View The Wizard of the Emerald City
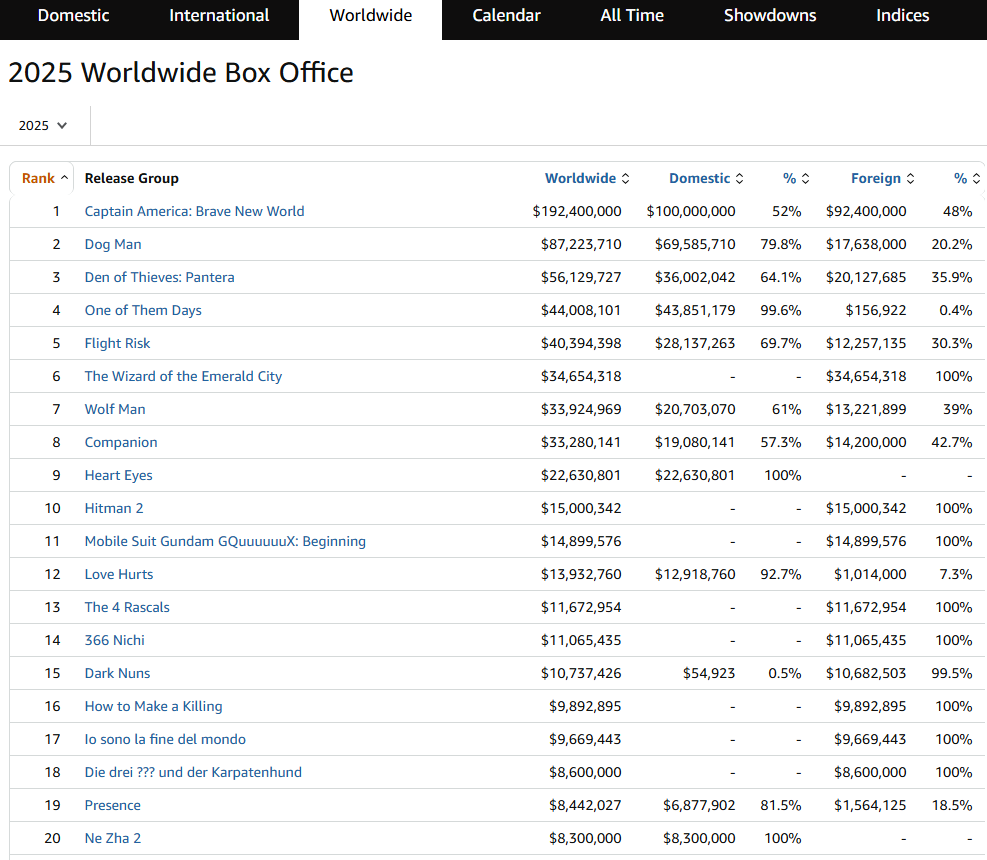 (183, 376)
